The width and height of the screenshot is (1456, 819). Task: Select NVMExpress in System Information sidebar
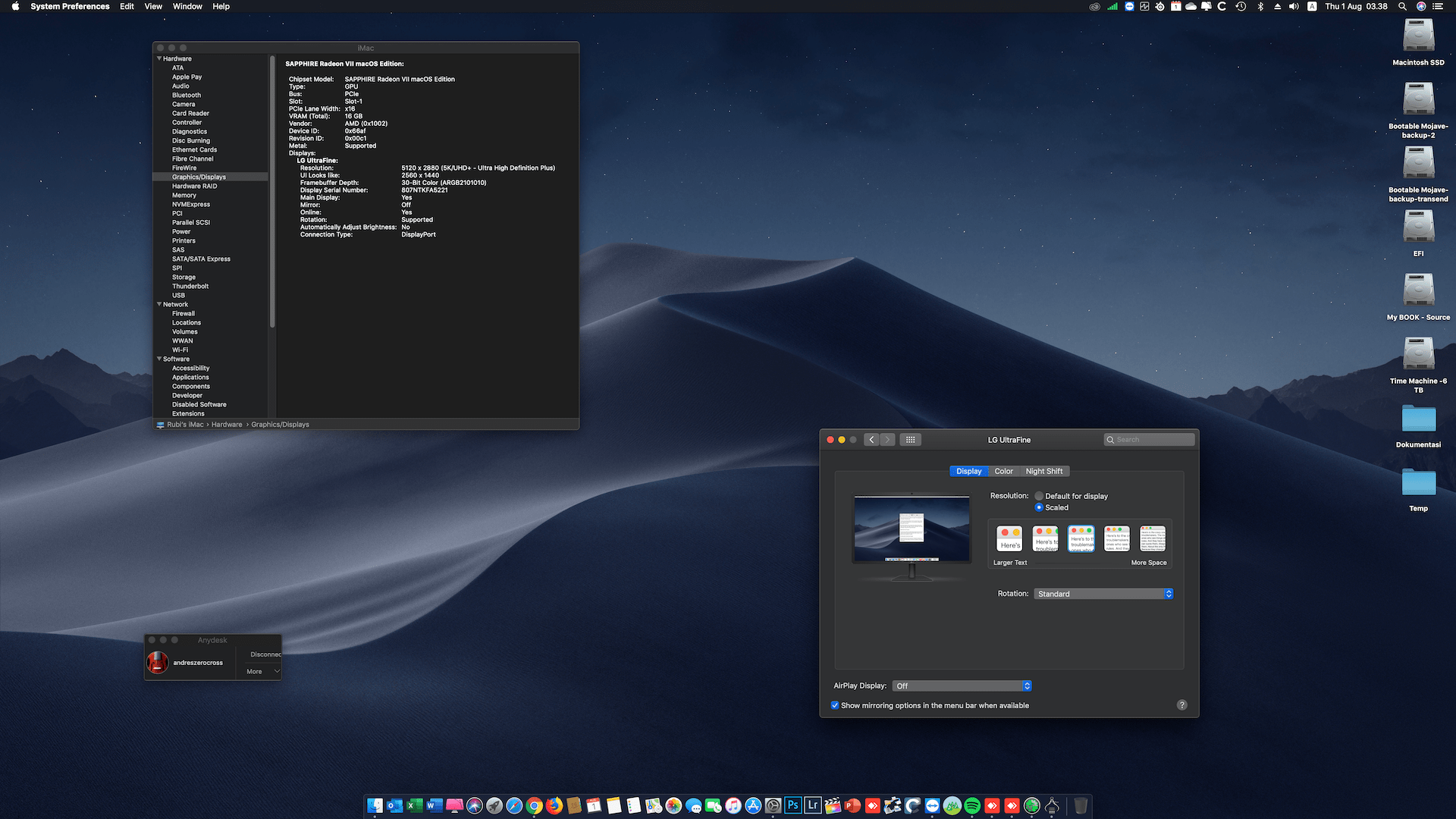(x=190, y=204)
